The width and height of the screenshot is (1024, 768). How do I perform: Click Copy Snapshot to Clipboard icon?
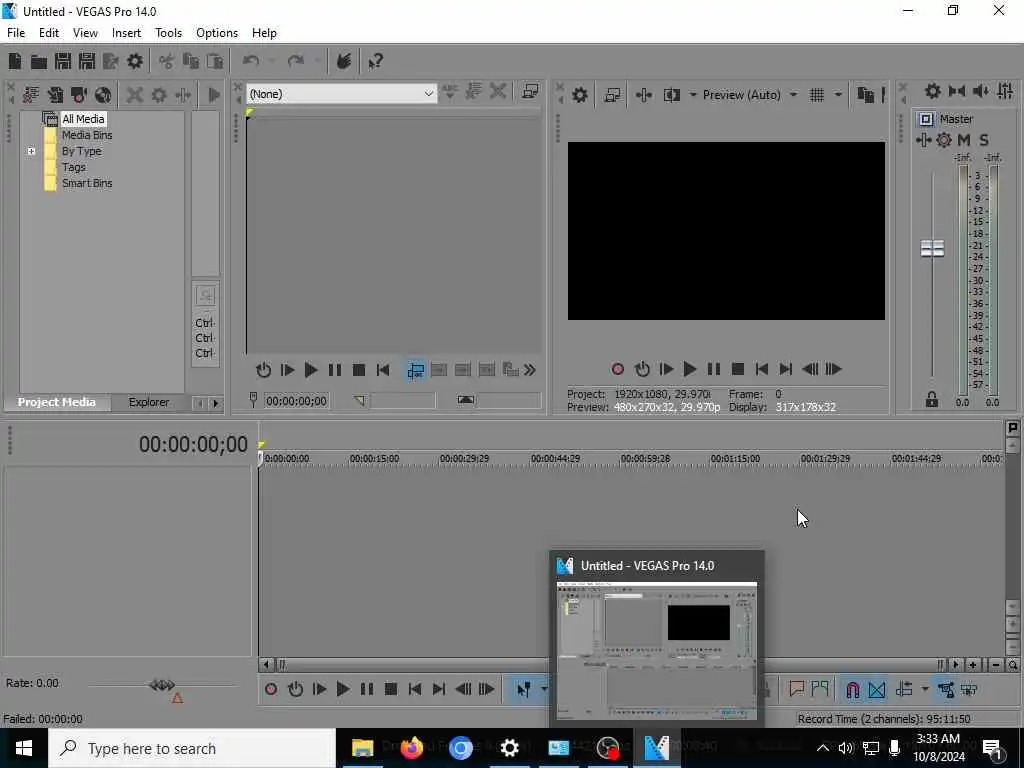click(865, 95)
